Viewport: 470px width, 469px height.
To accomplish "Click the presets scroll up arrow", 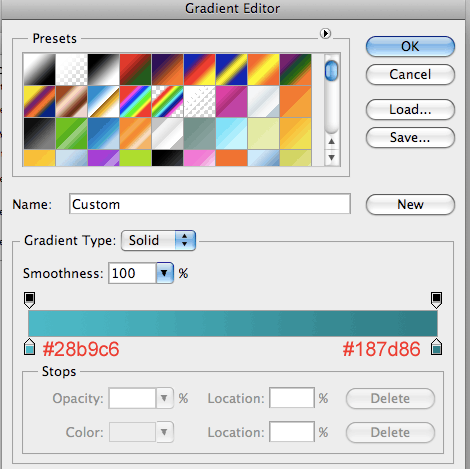I will tap(331, 141).
